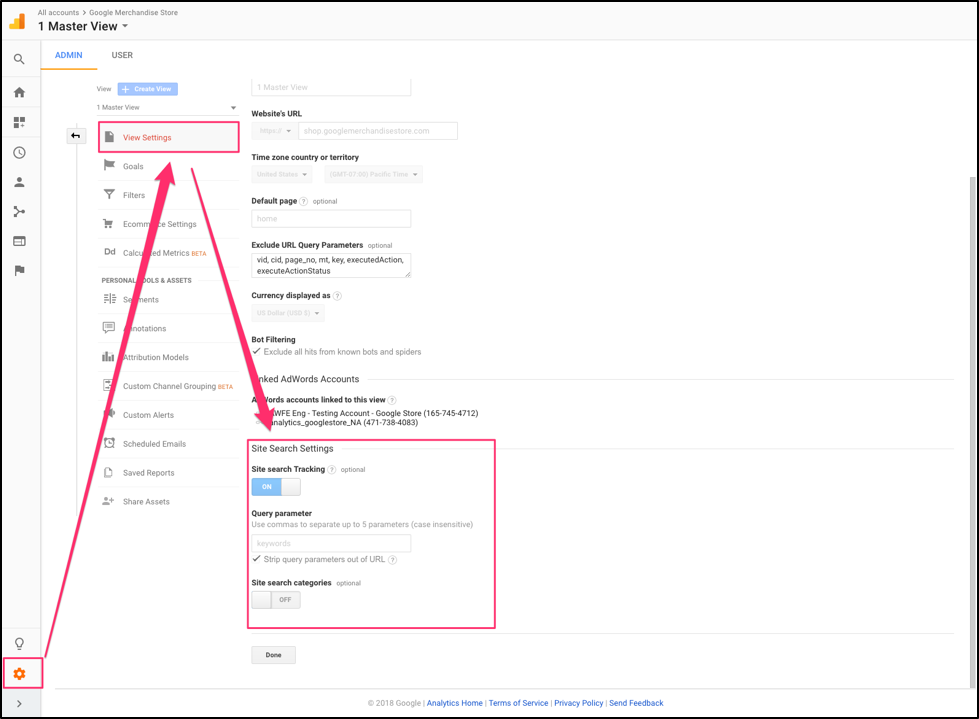Select Custom Channel Grouping menu item
979x719 pixels.
pos(169,386)
